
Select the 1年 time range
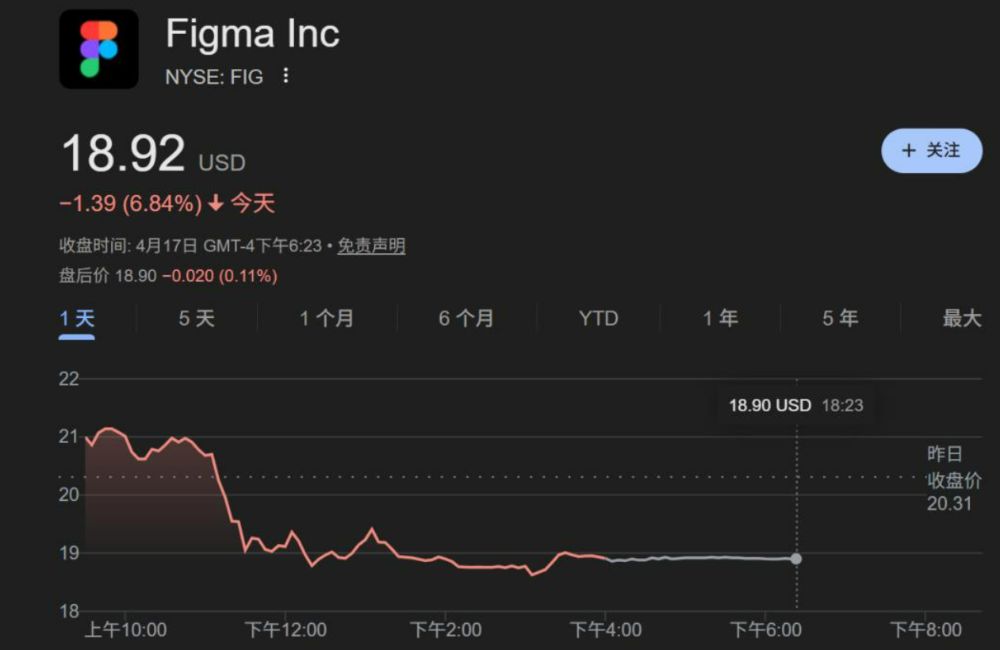coord(718,318)
